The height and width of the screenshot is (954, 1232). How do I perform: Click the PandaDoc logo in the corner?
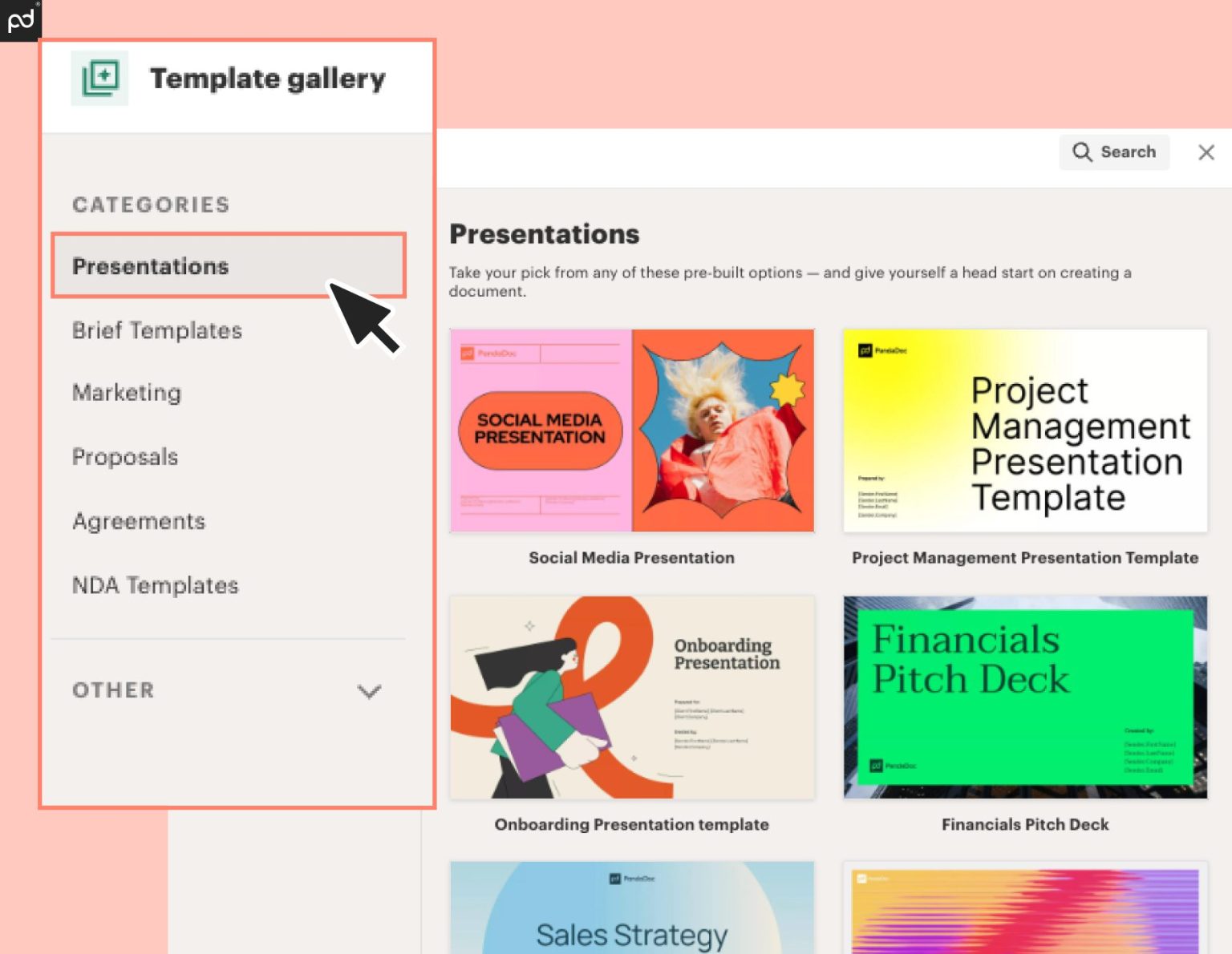pos(20,20)
